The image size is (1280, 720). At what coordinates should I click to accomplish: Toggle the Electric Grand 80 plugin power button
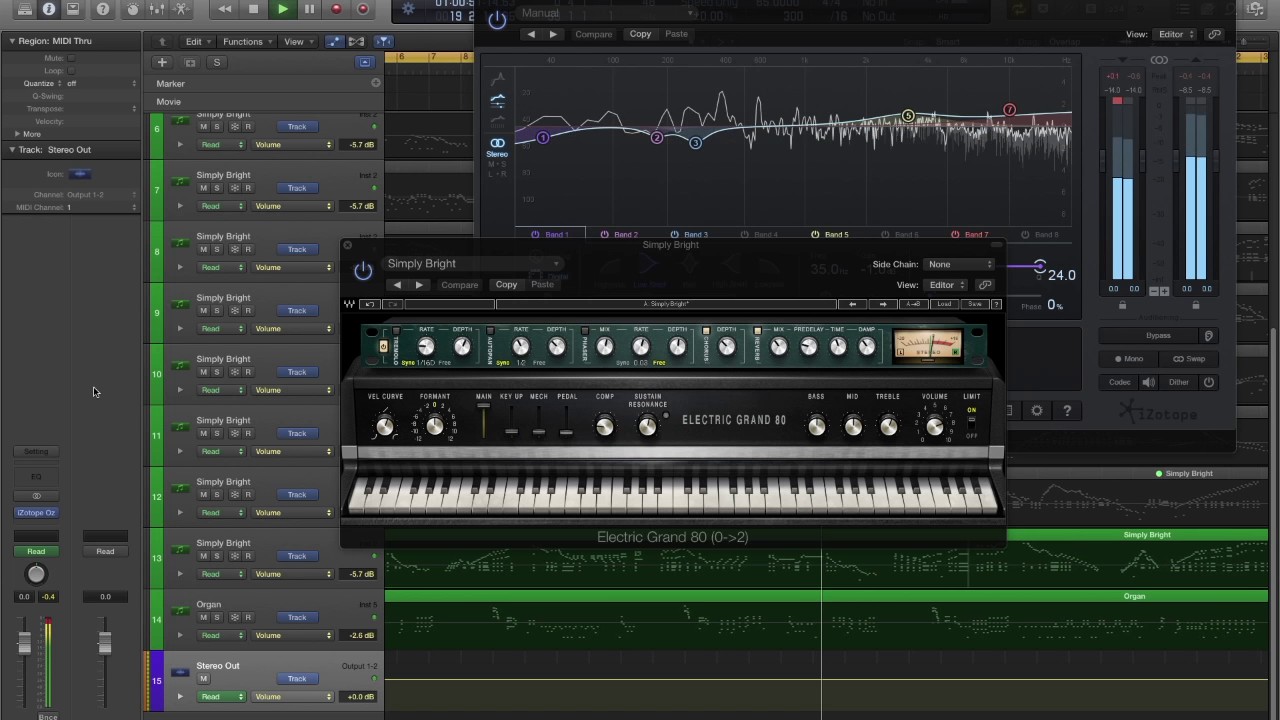click(363, 270)
